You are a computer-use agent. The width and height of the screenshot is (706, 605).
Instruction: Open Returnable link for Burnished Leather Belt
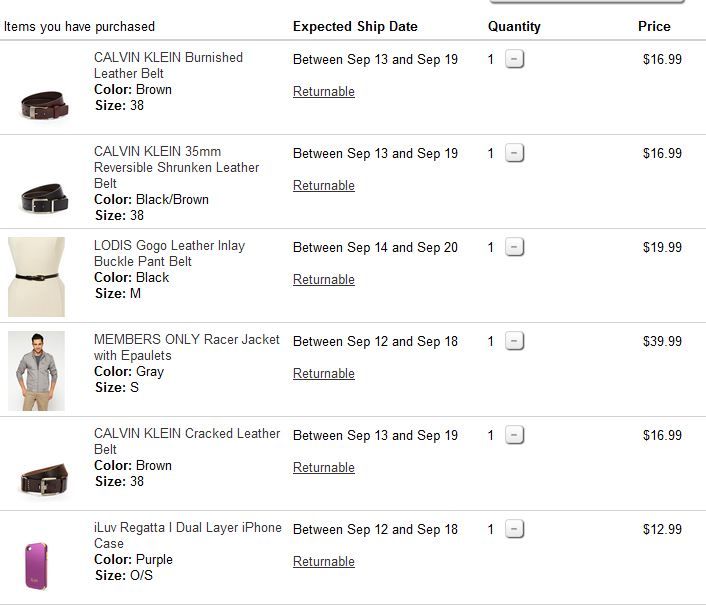coord(323,92)
